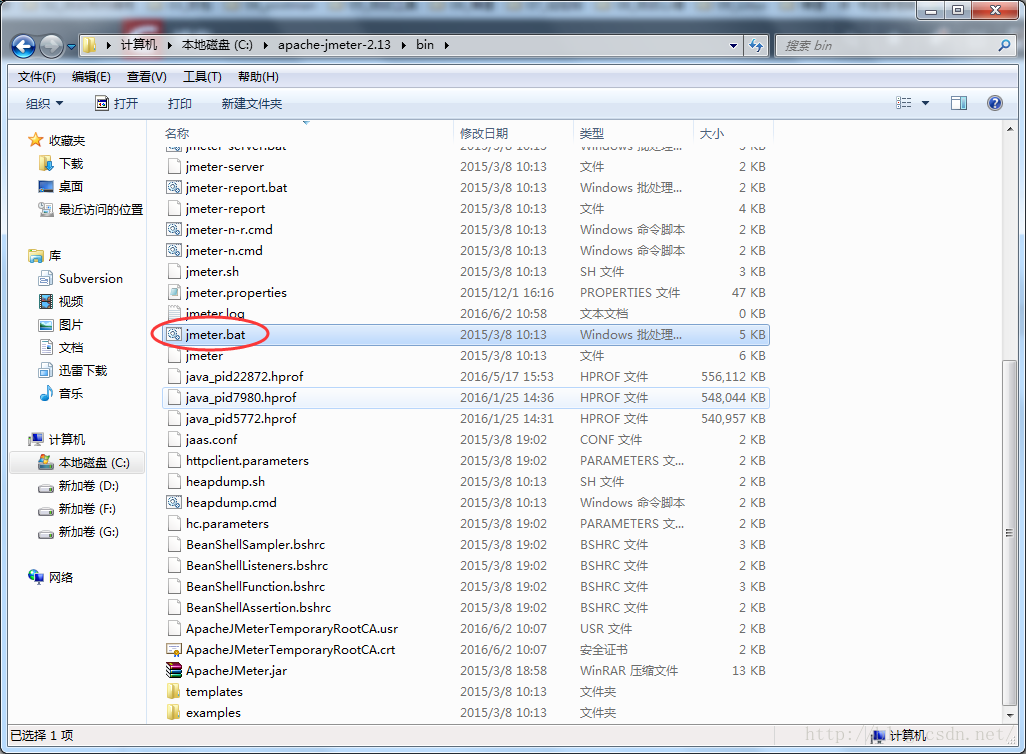
Task: Open the 图片 library
Action: (x=61, y=325)
